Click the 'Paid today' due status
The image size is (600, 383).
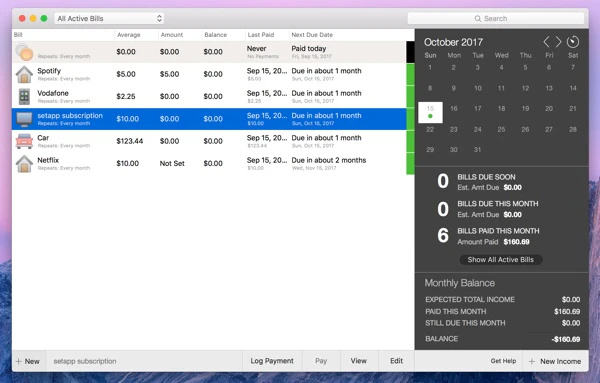tap(308, 49)
